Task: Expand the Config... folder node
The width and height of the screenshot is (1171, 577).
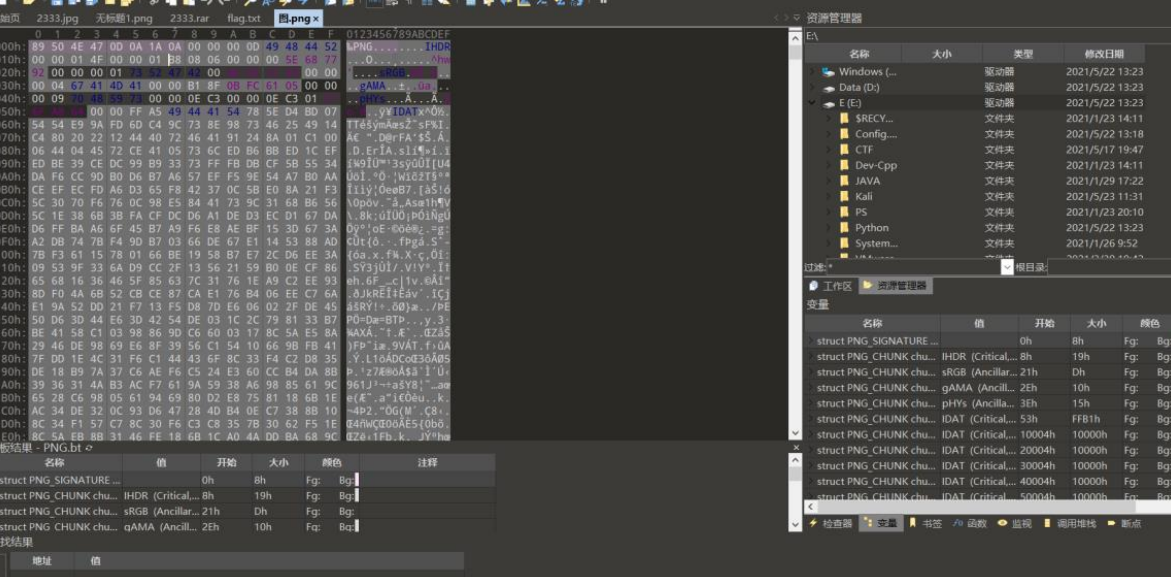Action: click(827, 134)
